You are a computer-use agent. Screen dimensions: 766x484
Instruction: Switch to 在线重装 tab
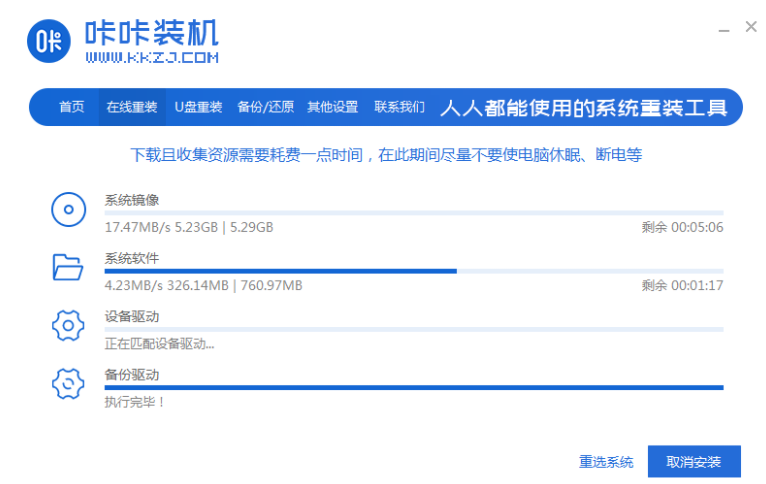pos(132,107)
